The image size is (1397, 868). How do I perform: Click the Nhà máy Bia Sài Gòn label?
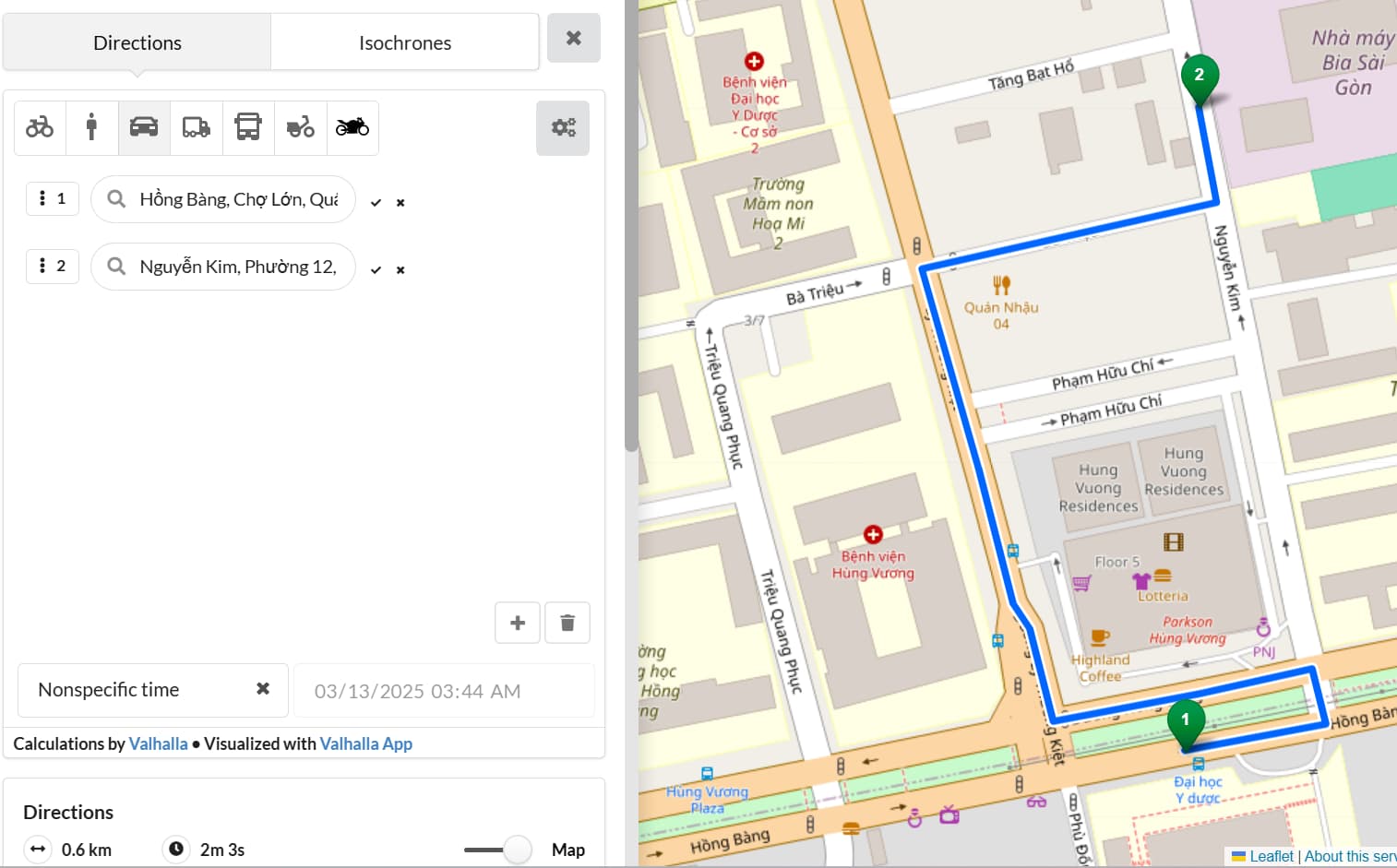coord(1353,63)
